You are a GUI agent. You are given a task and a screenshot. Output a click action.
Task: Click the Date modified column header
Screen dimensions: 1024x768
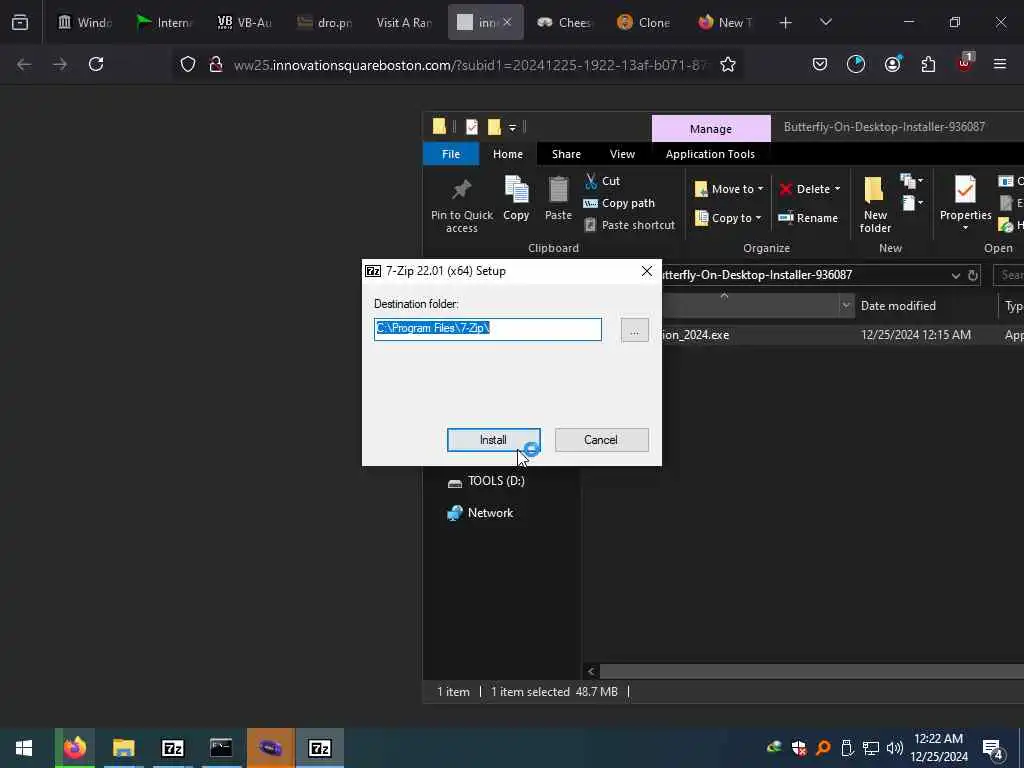click(898, 306)
